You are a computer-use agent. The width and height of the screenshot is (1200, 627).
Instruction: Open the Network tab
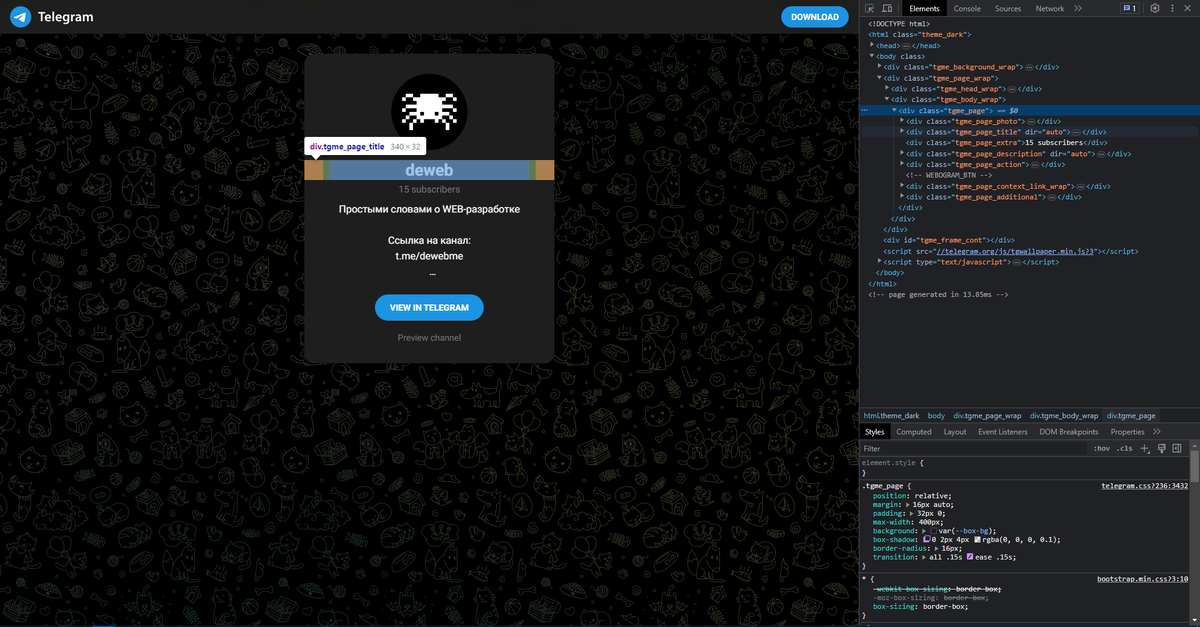click(1050, 8)
